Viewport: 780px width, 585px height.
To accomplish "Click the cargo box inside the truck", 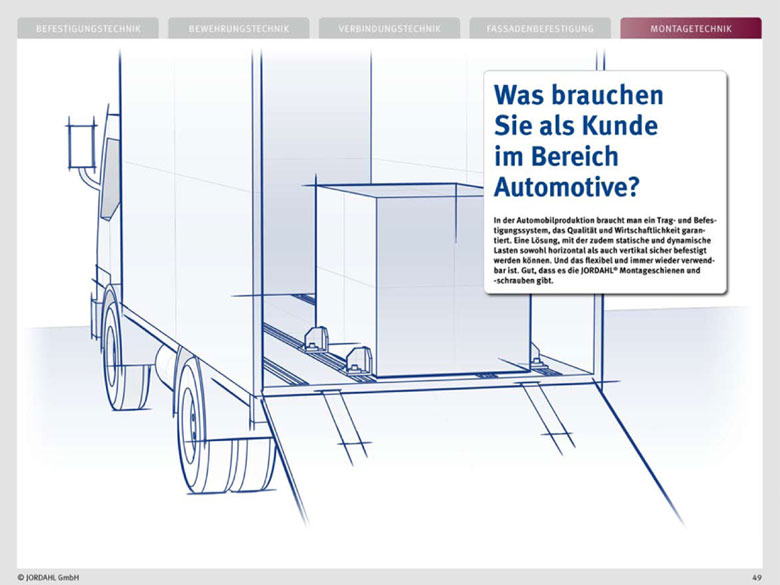I will 420,270.
